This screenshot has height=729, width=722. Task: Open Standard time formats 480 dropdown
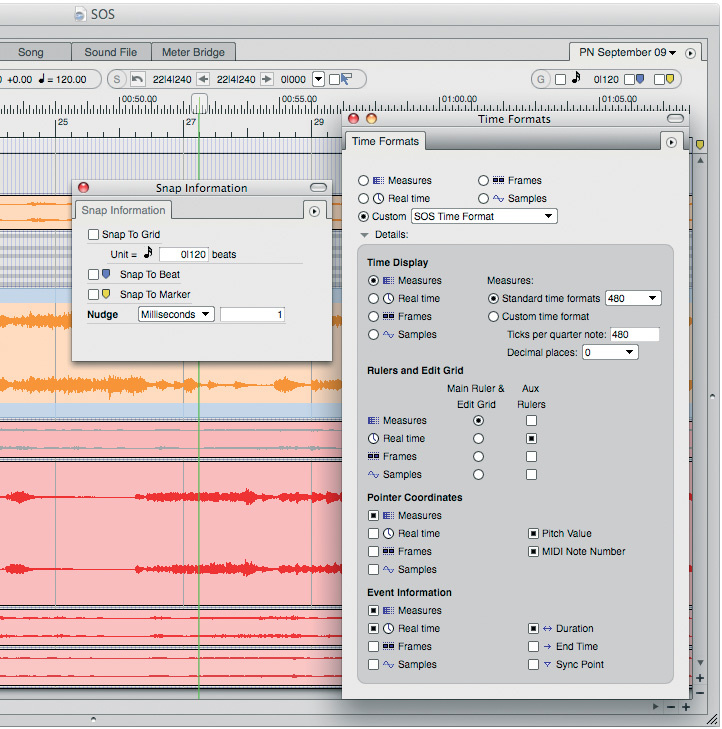pos(633,298)
